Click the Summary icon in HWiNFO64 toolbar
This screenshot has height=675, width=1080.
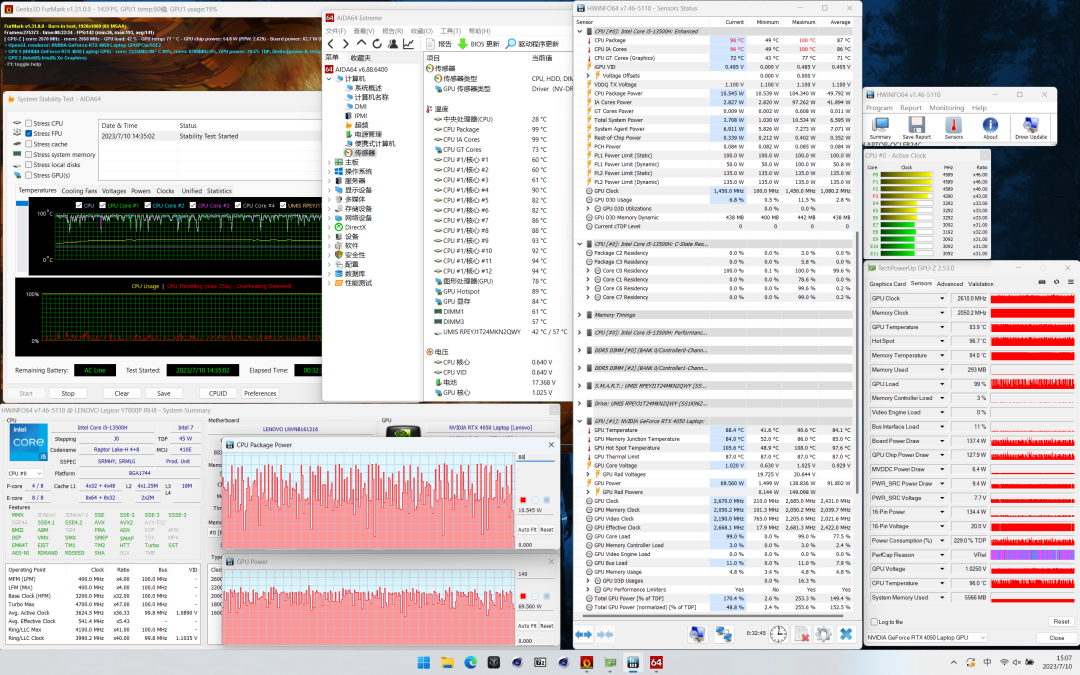click(880, 127)
